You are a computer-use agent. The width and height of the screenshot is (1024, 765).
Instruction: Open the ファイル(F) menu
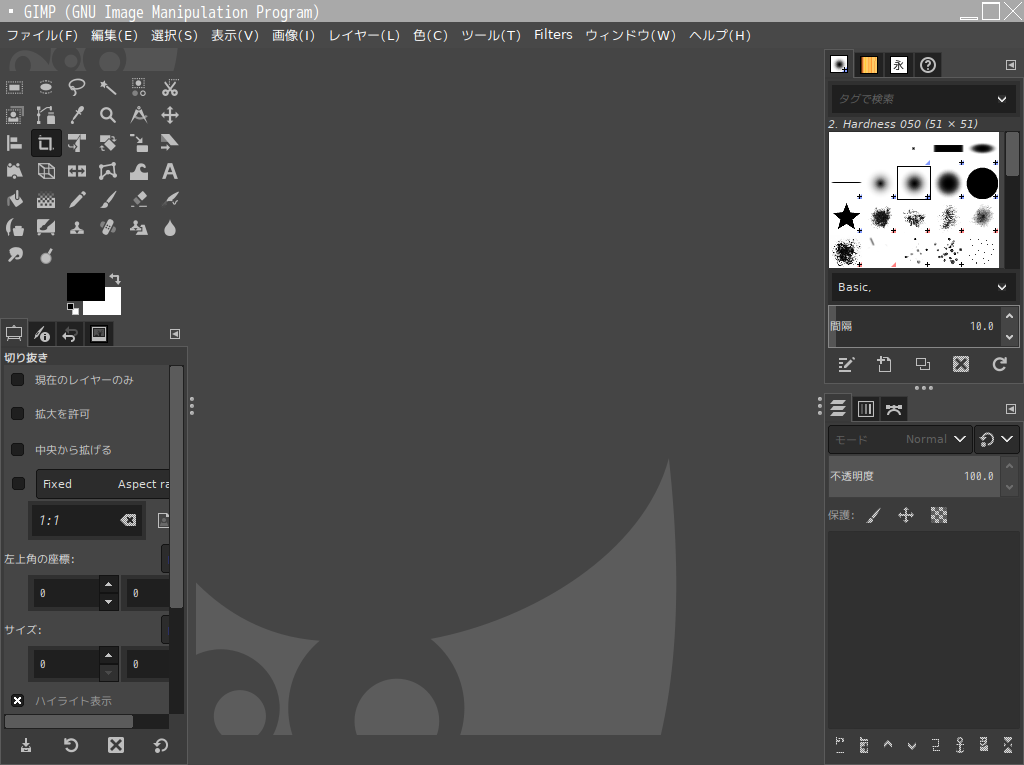pos(42,35)
